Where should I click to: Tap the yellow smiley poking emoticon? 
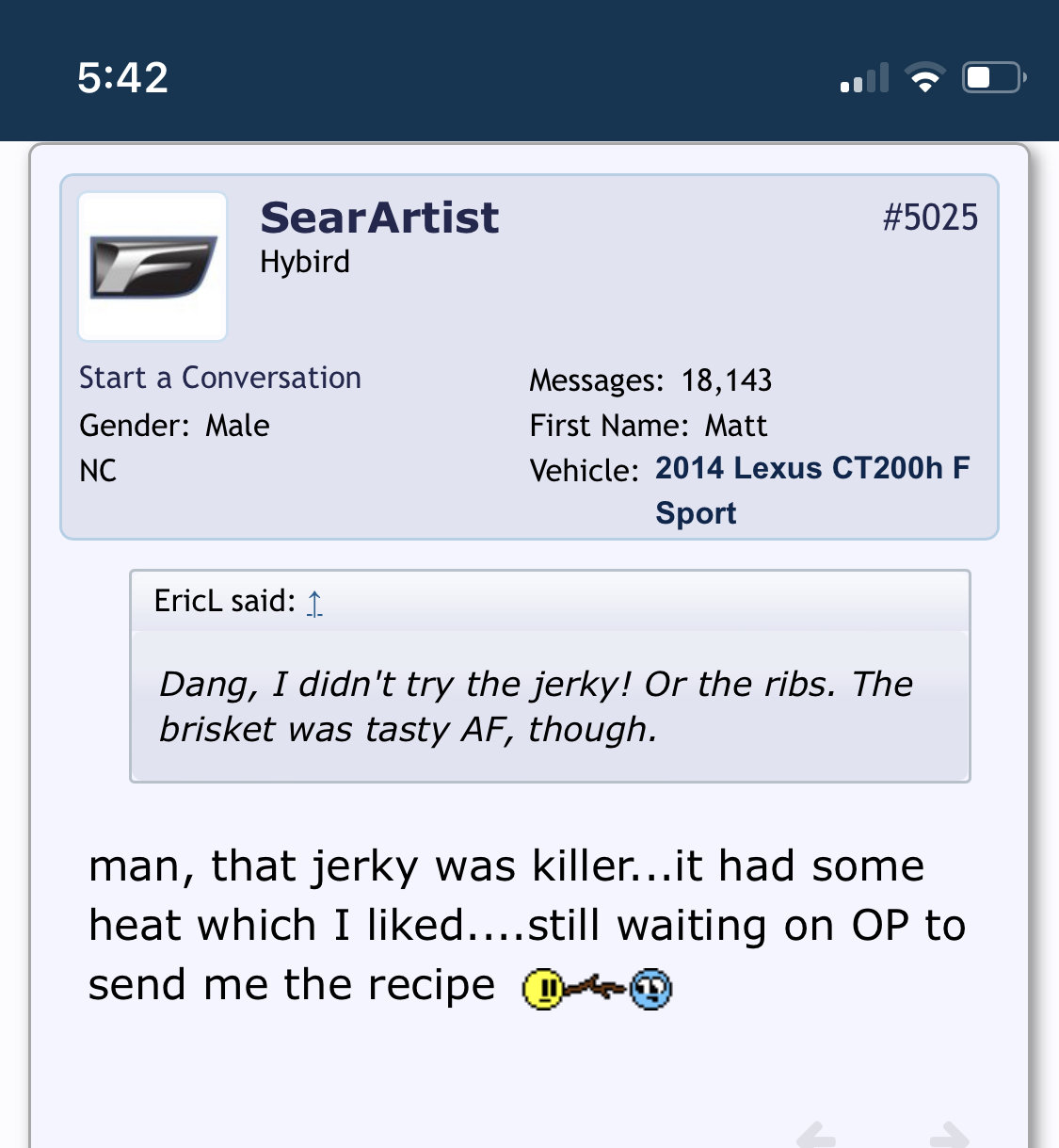click(x=543, y=989)
